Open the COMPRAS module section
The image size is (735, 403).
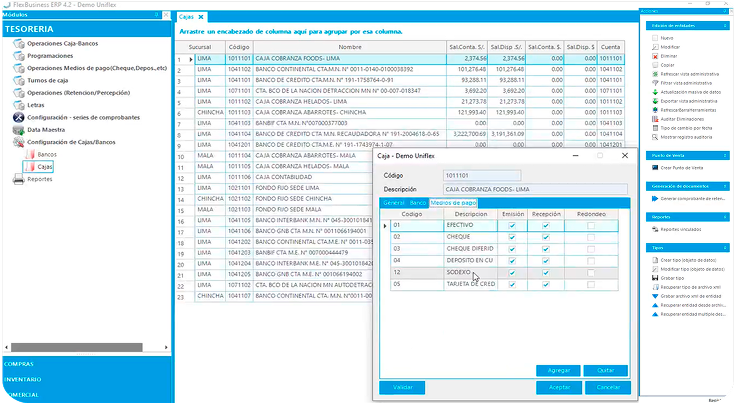(x=22, y=363)
